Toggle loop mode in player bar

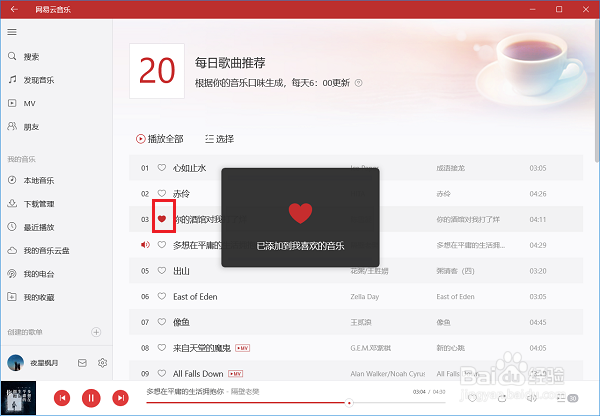502,398
